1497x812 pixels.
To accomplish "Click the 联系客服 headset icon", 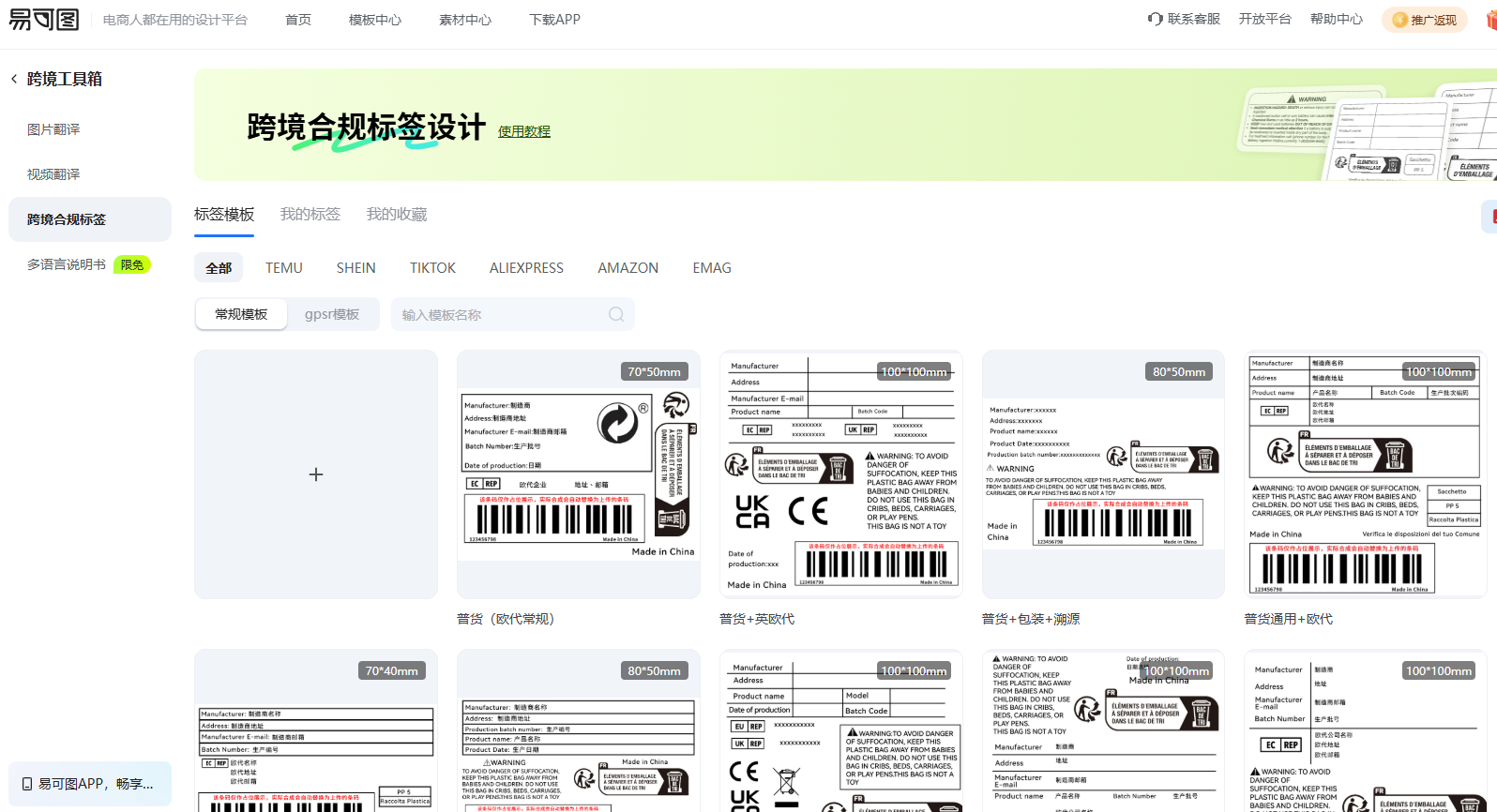I will click(x=1155, y=19).
